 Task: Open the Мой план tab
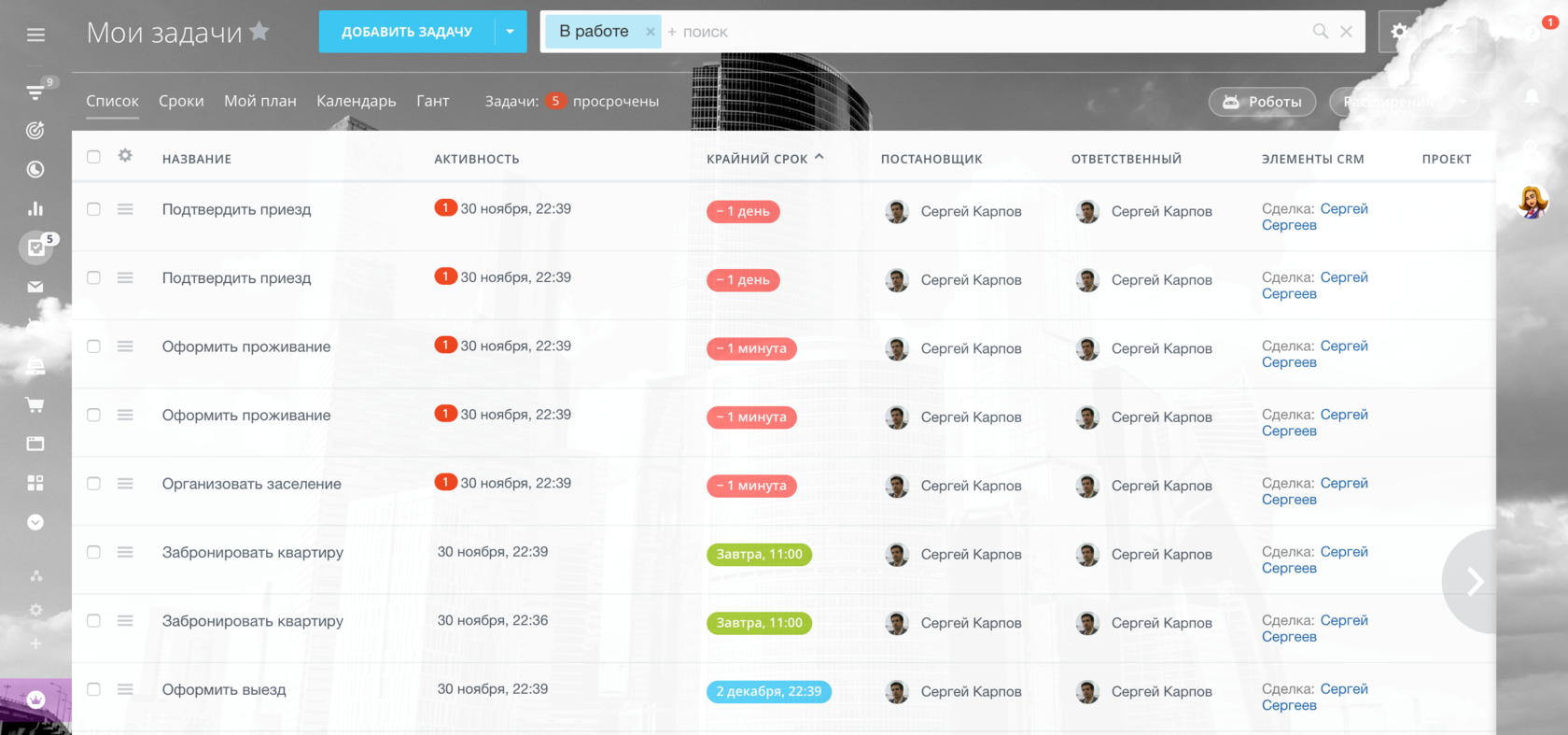(x=260, y=101)
